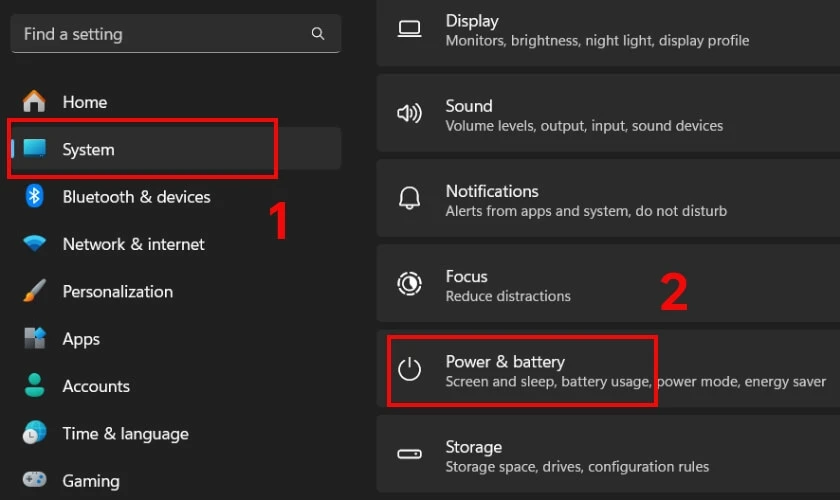Click the Power & battery power icon
The image size is (840, 500).
tap(409, 369)
